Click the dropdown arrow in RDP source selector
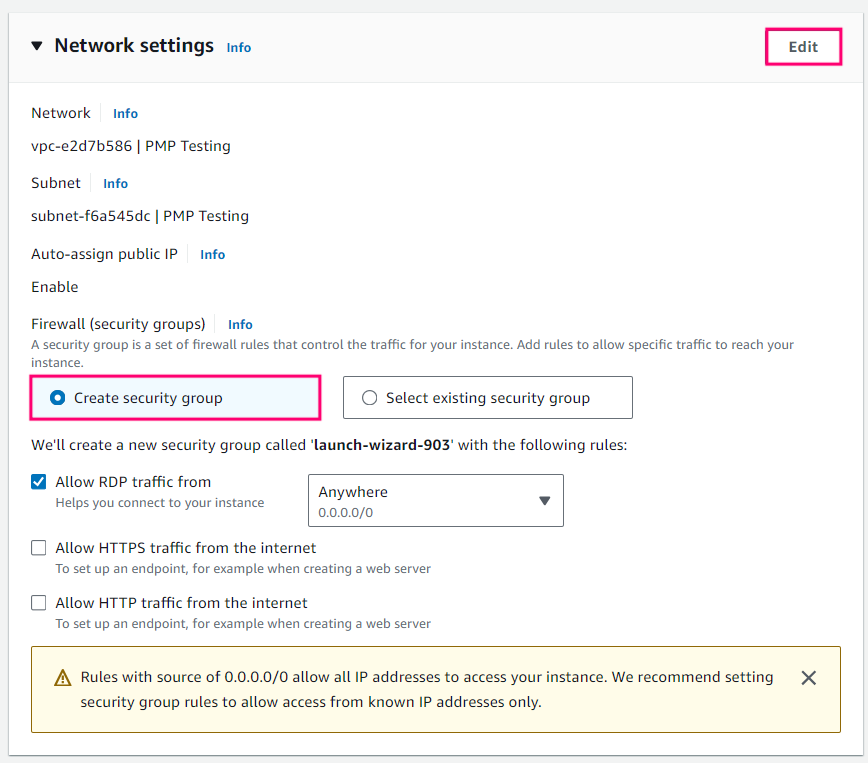Viewport: 868px width, 763px height. tap(545, 501)
